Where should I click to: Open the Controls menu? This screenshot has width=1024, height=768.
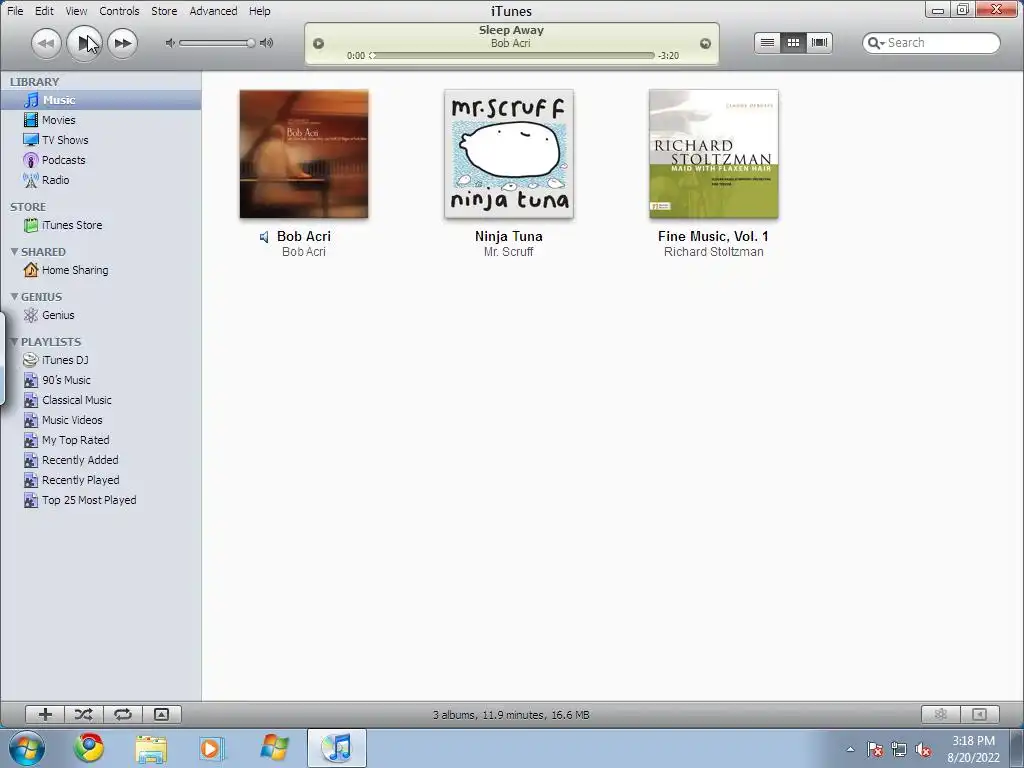point(119,11)
